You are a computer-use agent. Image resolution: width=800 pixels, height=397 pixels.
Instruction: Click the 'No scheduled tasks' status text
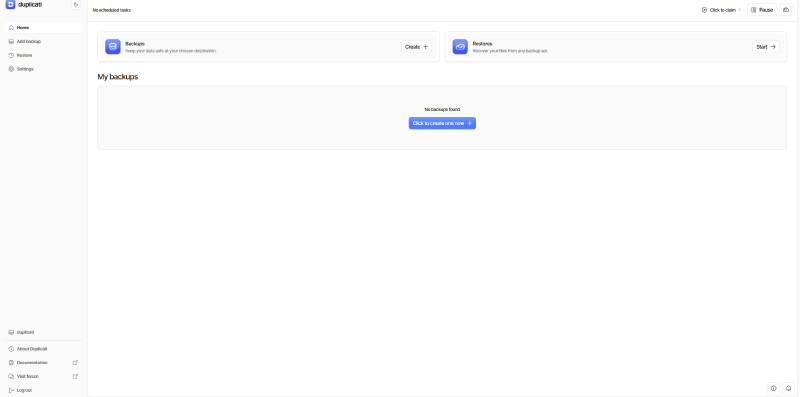coord(111,10)
